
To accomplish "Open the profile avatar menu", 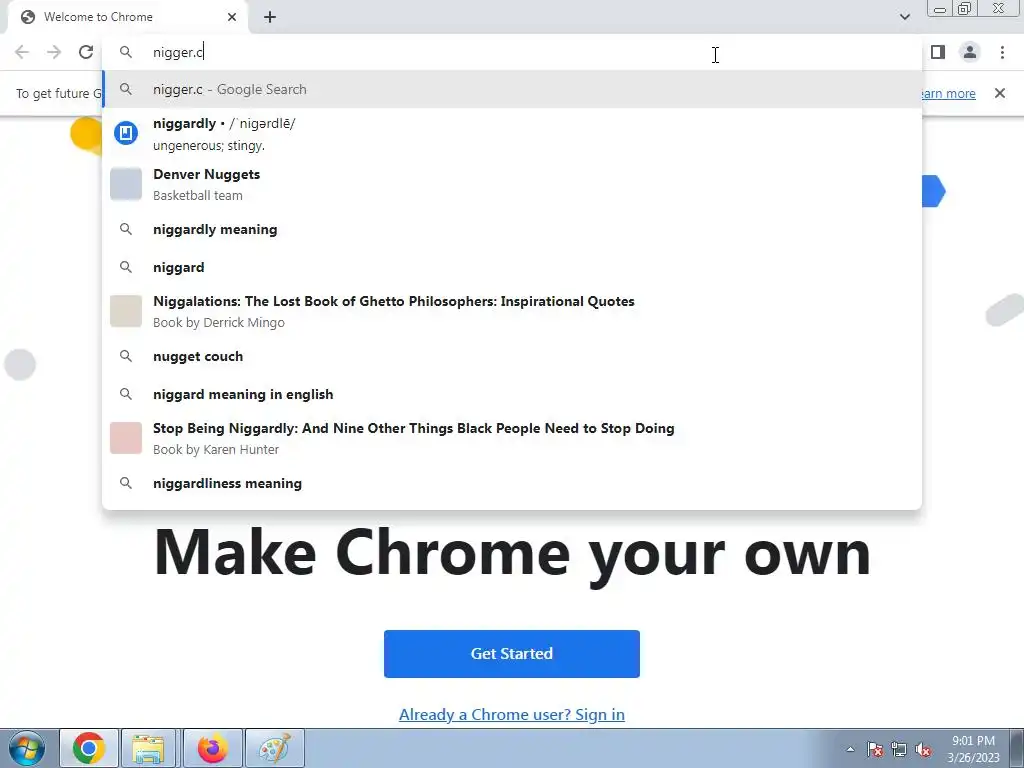I will 970,52.
